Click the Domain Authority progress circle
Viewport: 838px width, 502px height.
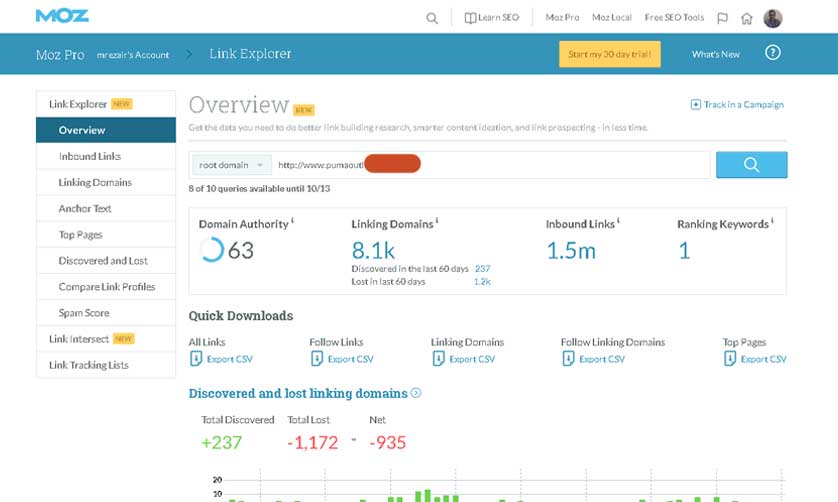tap(211, 250)
